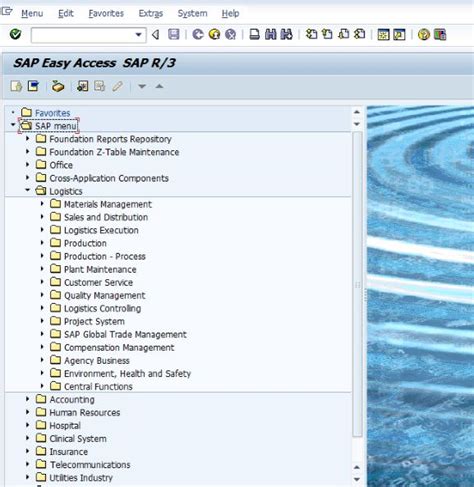Click the Save diskette icon
The height and width of the screenshot is (487, 474).
174,34
